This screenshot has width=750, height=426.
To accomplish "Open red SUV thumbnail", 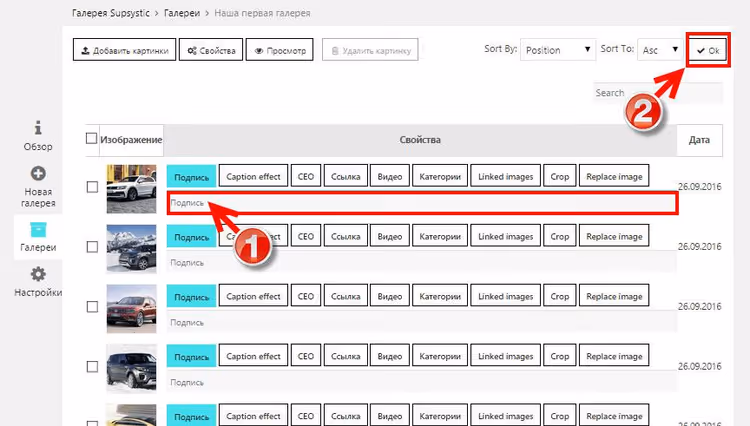I will 132,308.
